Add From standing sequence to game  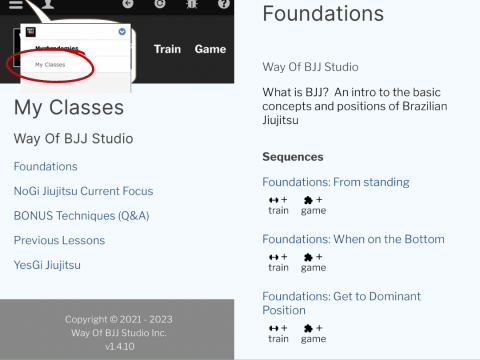[313, 205]
